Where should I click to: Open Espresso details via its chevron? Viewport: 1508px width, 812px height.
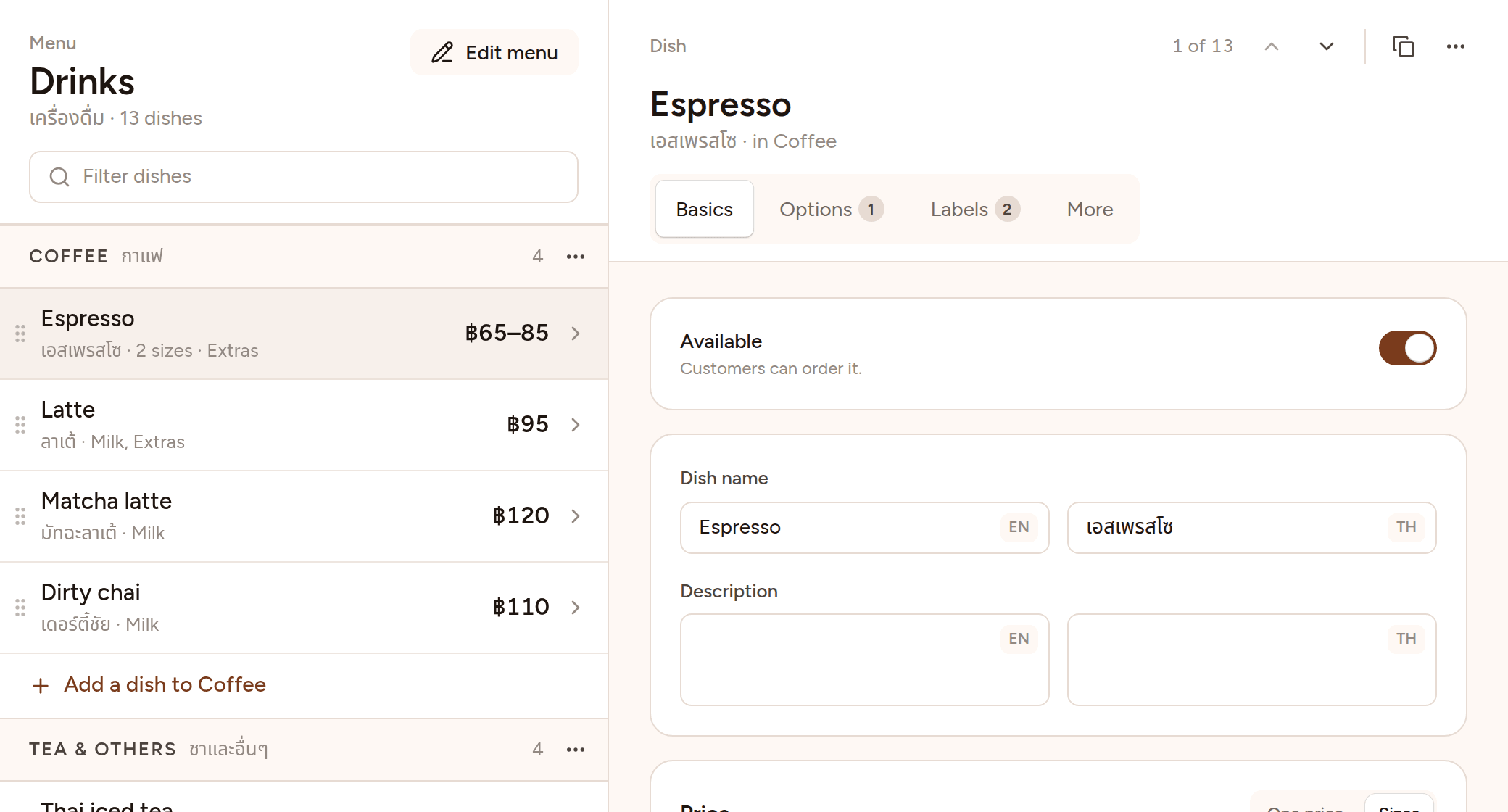576,333
